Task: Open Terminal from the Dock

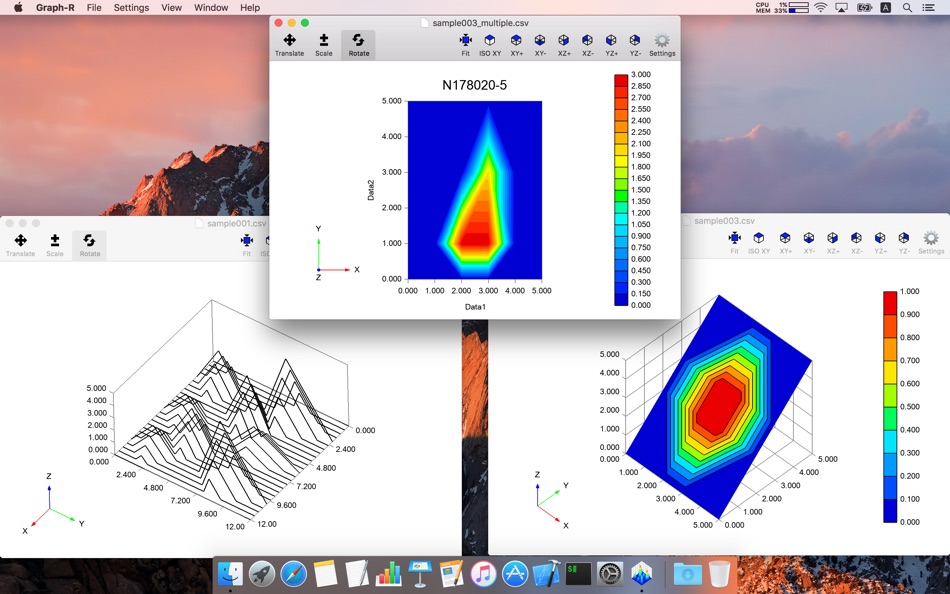Action: 578,573
